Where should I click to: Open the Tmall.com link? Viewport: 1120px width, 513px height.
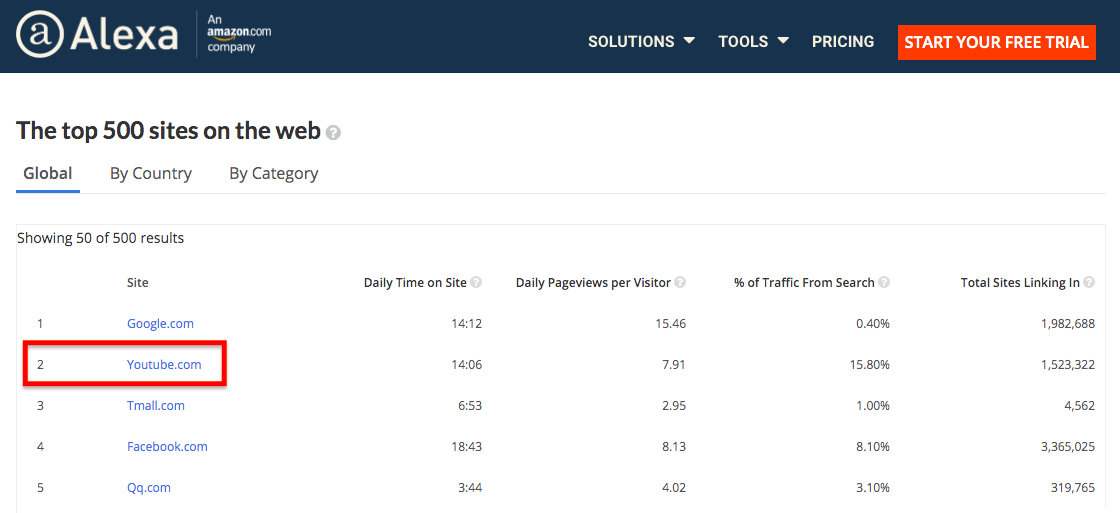156,406
